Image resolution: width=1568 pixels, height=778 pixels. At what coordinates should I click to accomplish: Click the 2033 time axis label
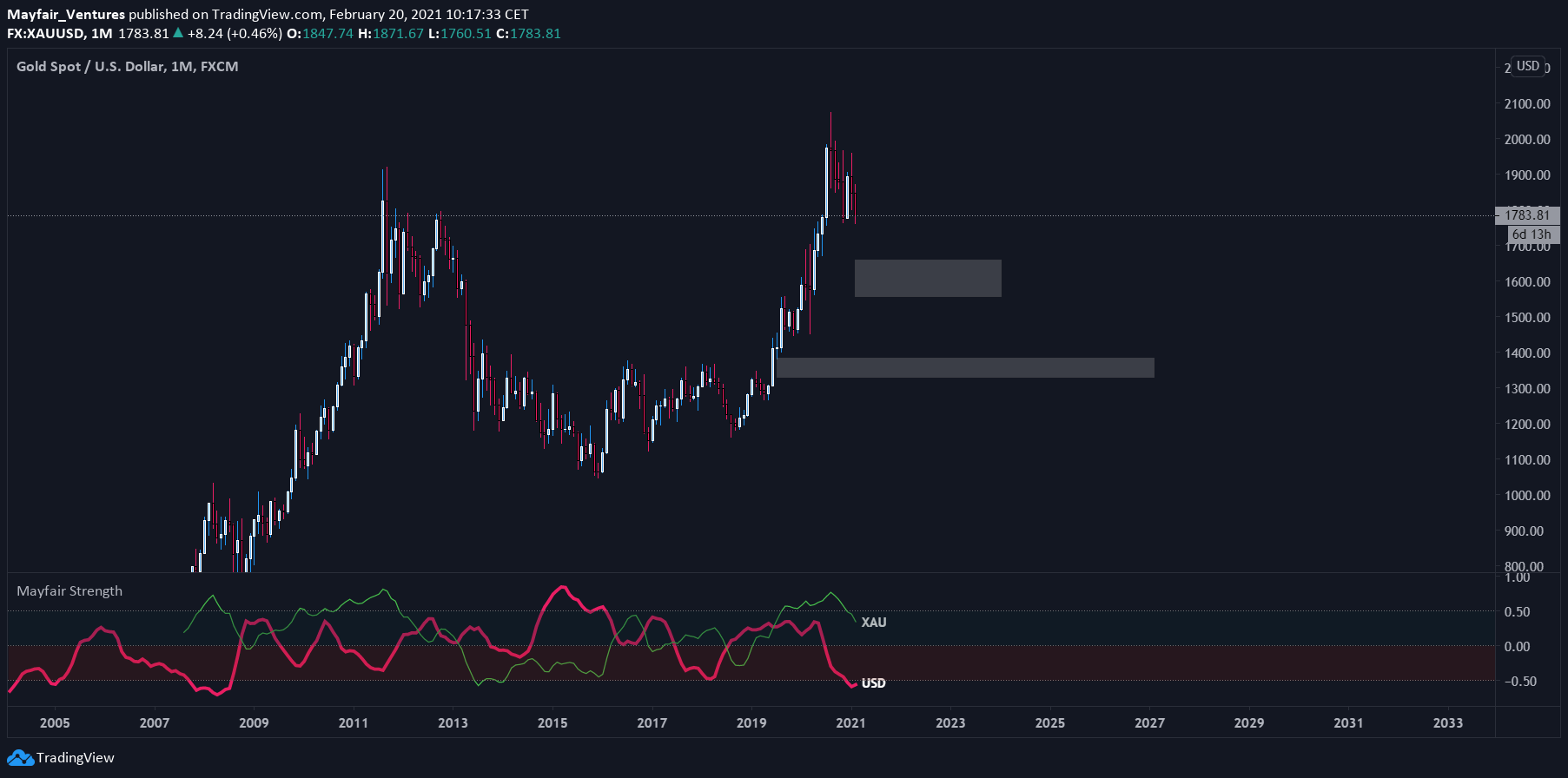click(1448, 723)
